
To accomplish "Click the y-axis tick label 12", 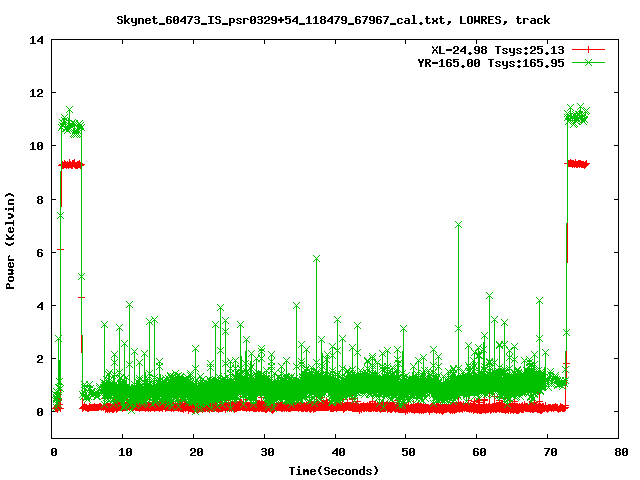I will tap(36, 93).
